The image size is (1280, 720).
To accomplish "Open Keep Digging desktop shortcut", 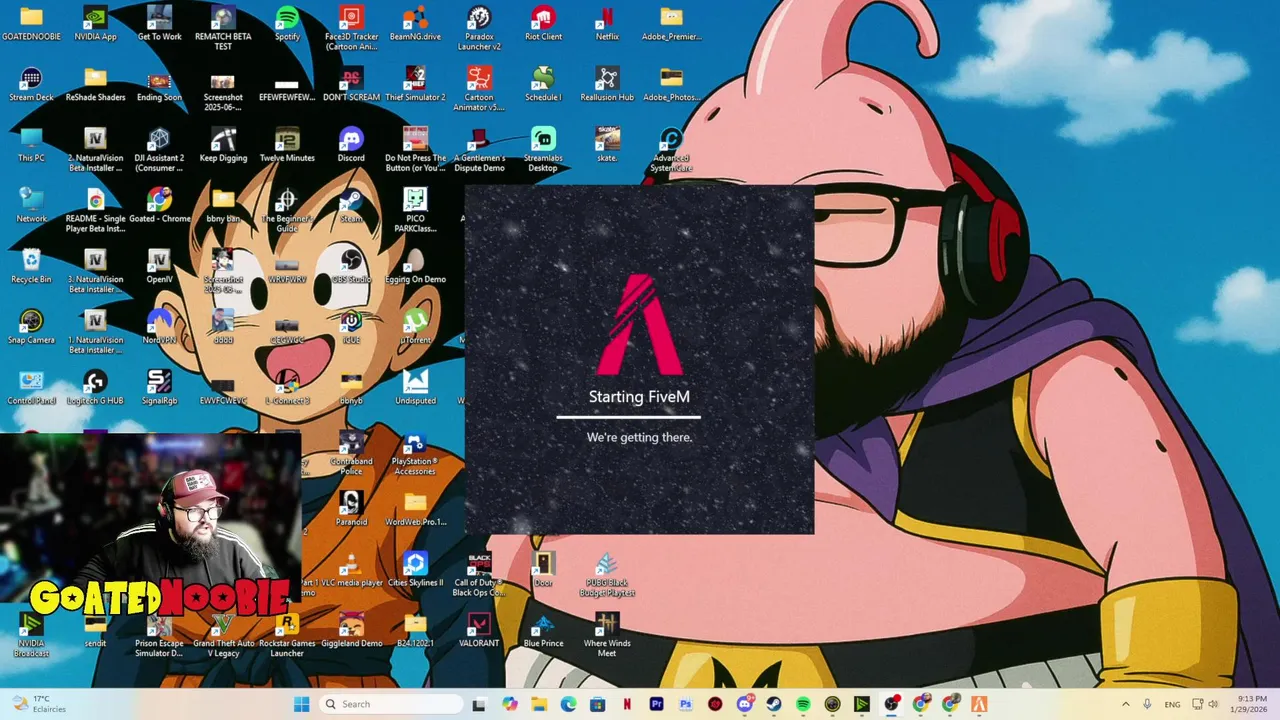I will click(x=223, y=145).
